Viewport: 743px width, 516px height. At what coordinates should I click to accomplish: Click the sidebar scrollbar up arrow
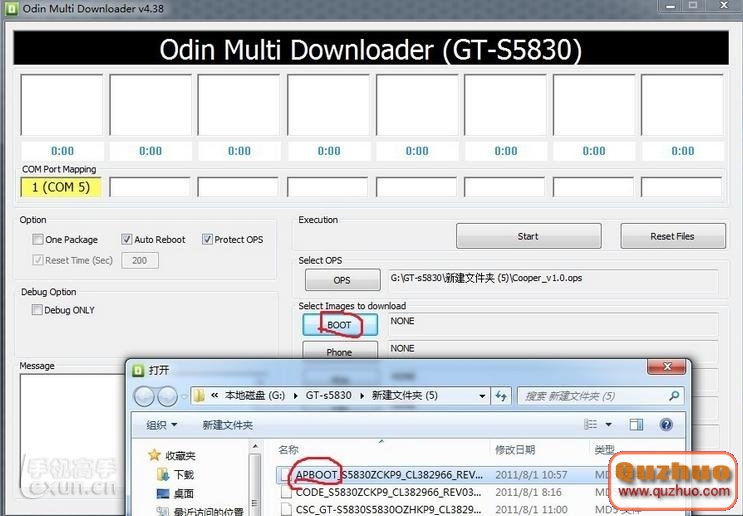pyautogui.click(x=255, y=446)
